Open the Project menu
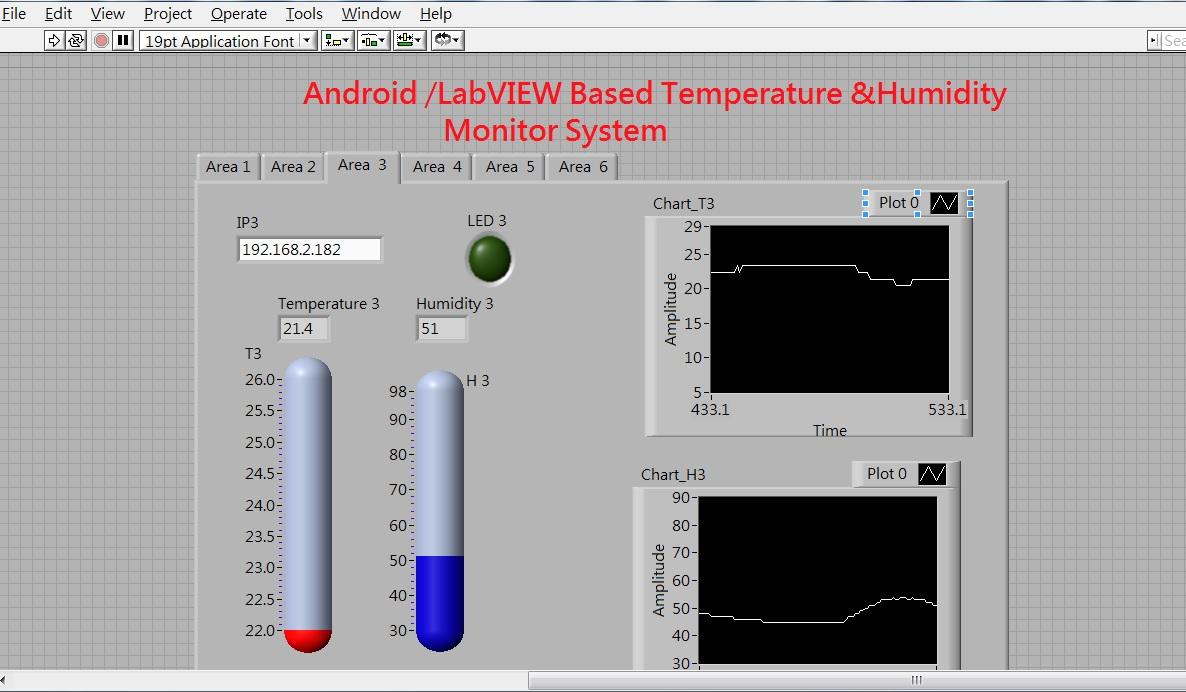This screenshot has width=1186, height=692. [x=168, y=14]
